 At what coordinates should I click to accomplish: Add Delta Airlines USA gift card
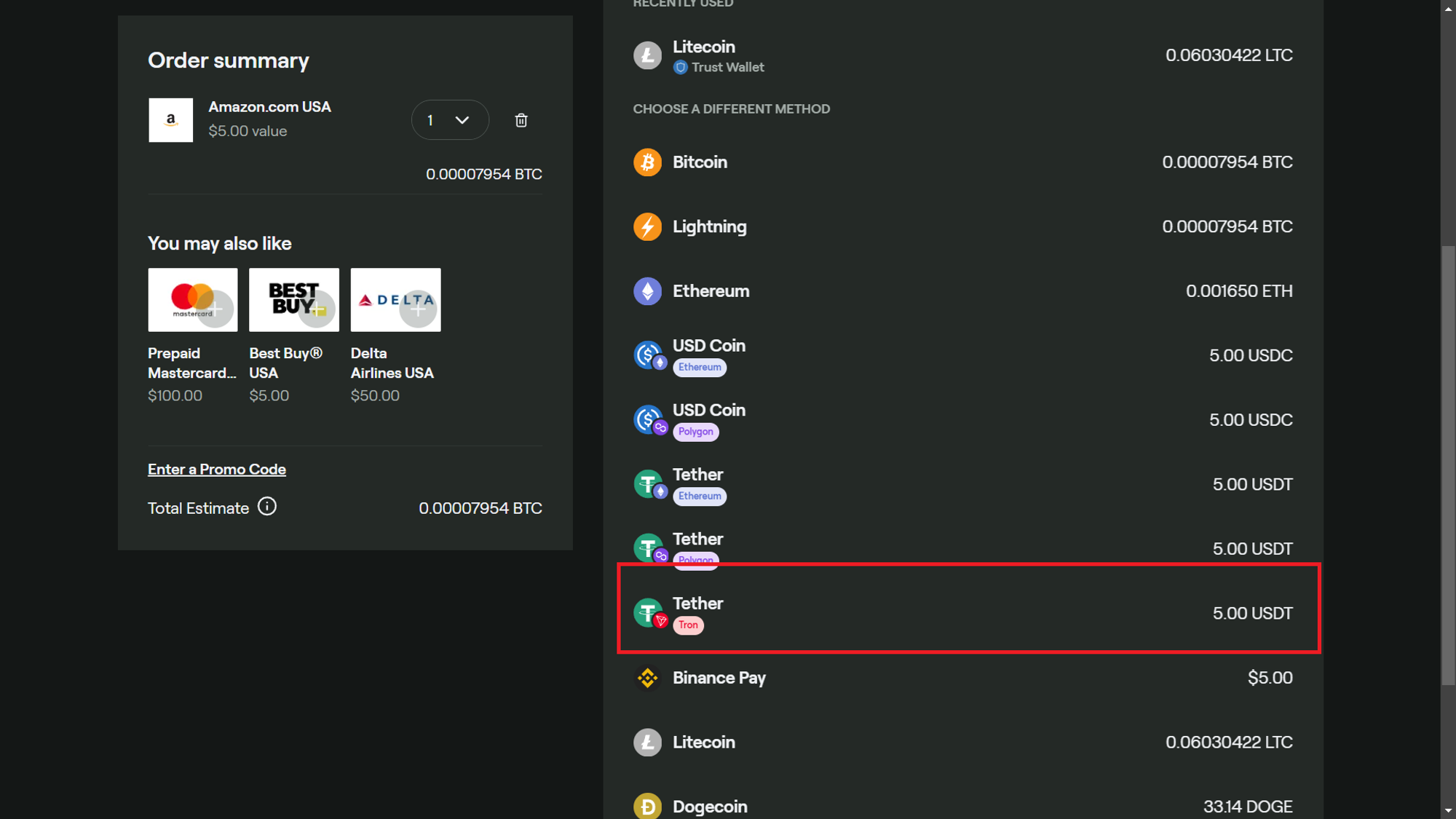coord(419,309)
